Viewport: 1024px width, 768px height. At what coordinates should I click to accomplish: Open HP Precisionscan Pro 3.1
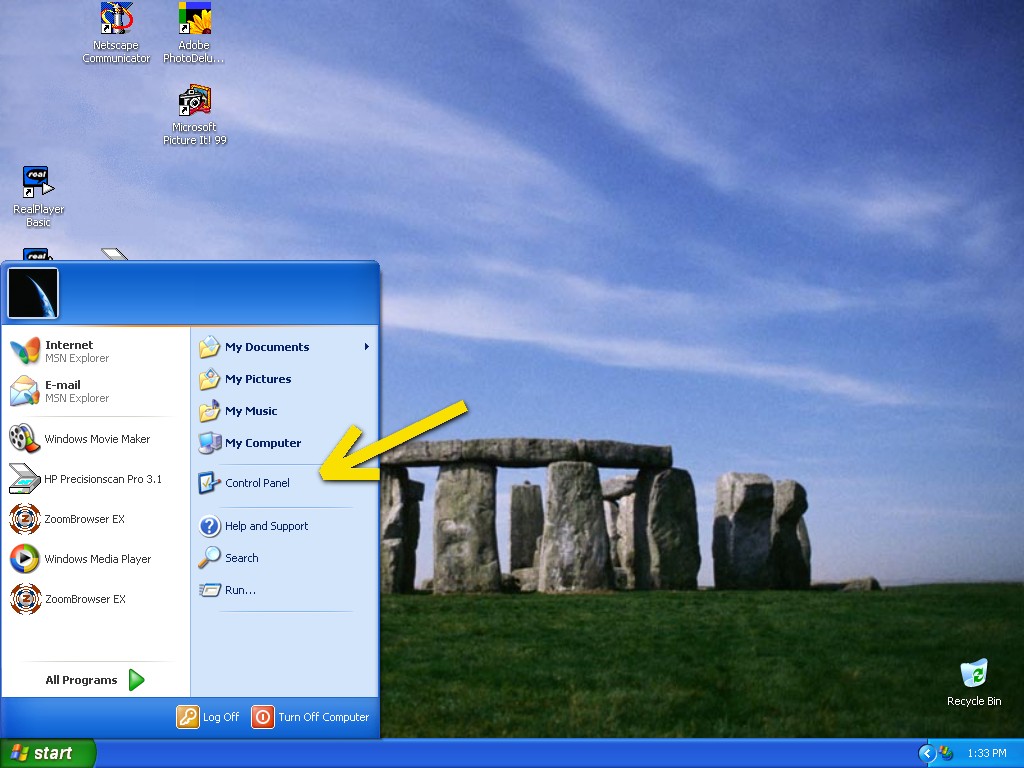pyautogui.click(x=102, y=479)
